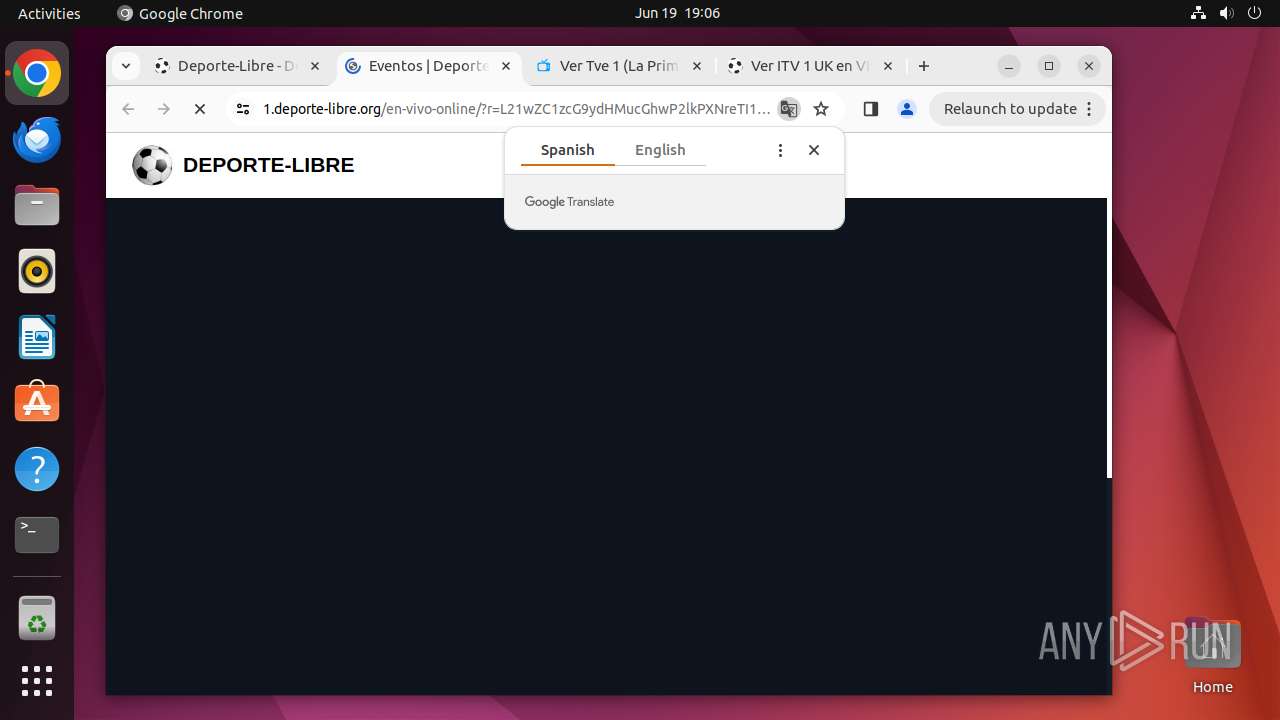Launch LibreOffice Writer from dock
The image size is (1280, 720).
click(x=37, y=338)
